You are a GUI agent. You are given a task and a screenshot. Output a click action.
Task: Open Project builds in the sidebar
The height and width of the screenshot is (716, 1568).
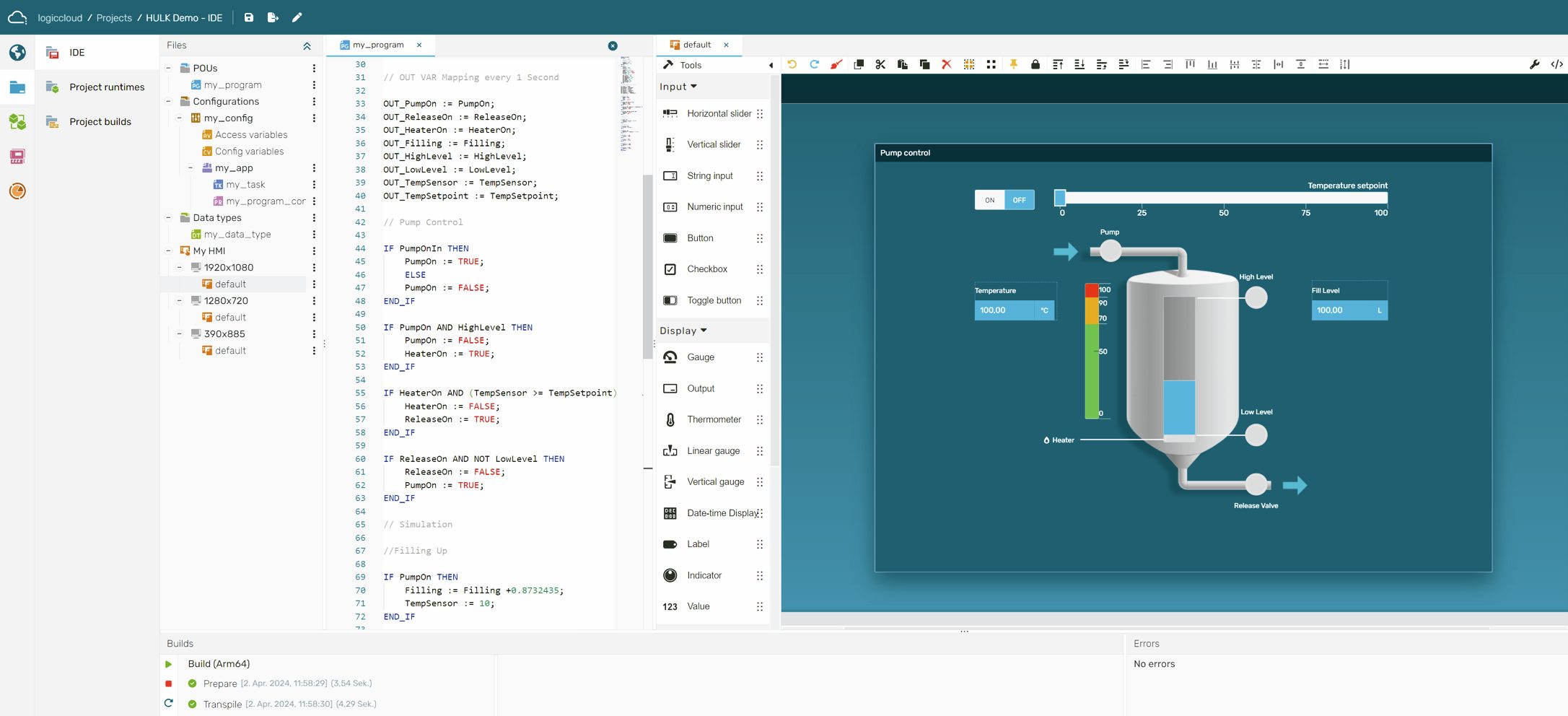(x=100, y=122)
